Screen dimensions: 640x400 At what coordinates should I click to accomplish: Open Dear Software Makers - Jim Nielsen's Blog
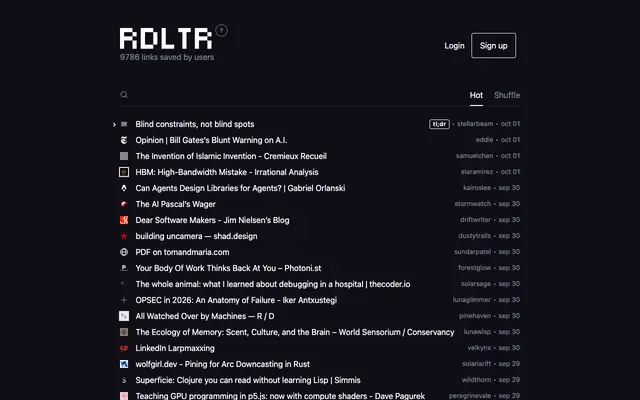pyautogui.click(x=212, y=220)
